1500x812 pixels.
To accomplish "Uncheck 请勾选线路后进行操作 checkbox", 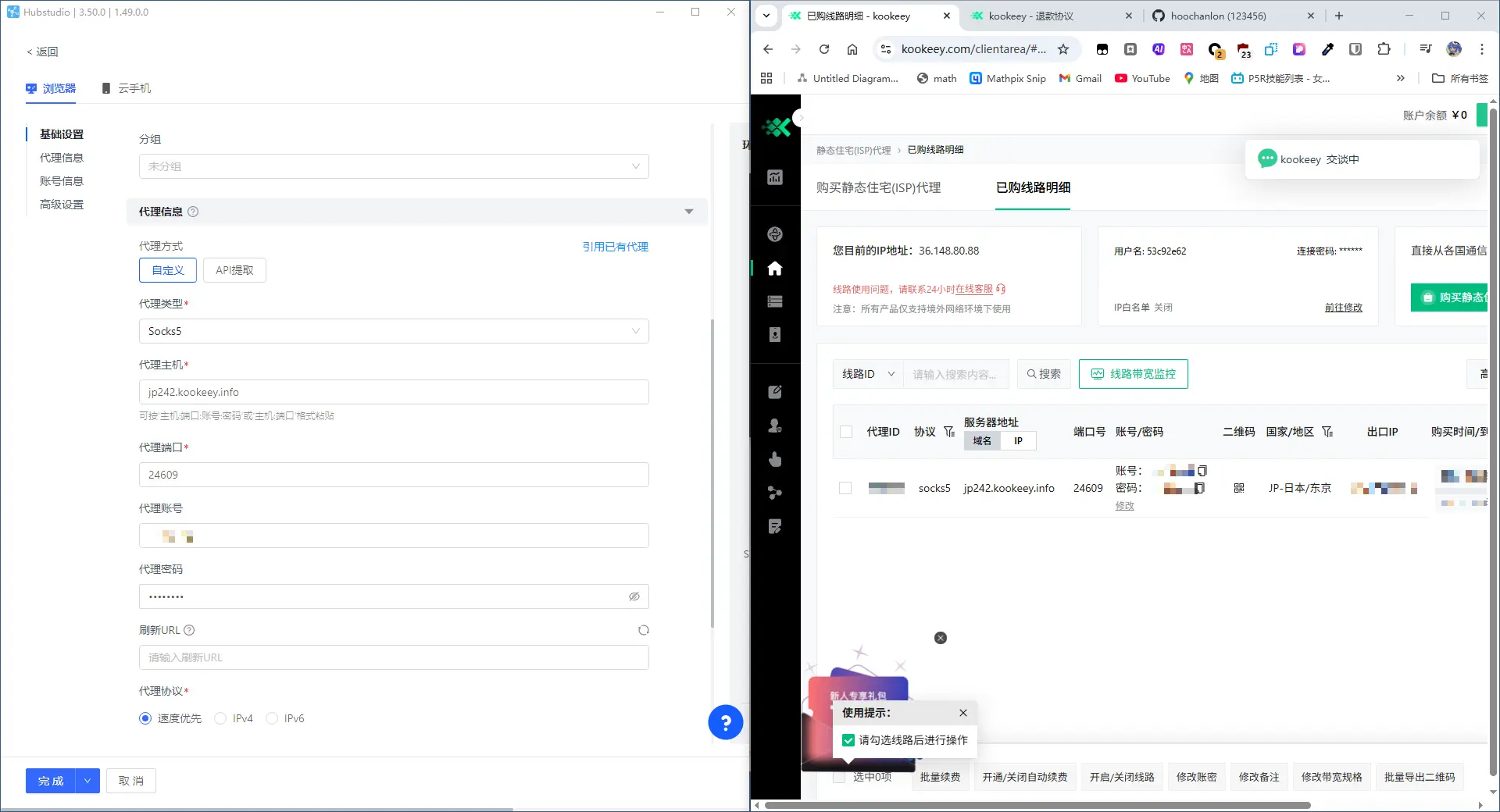I will click(848, 740).
